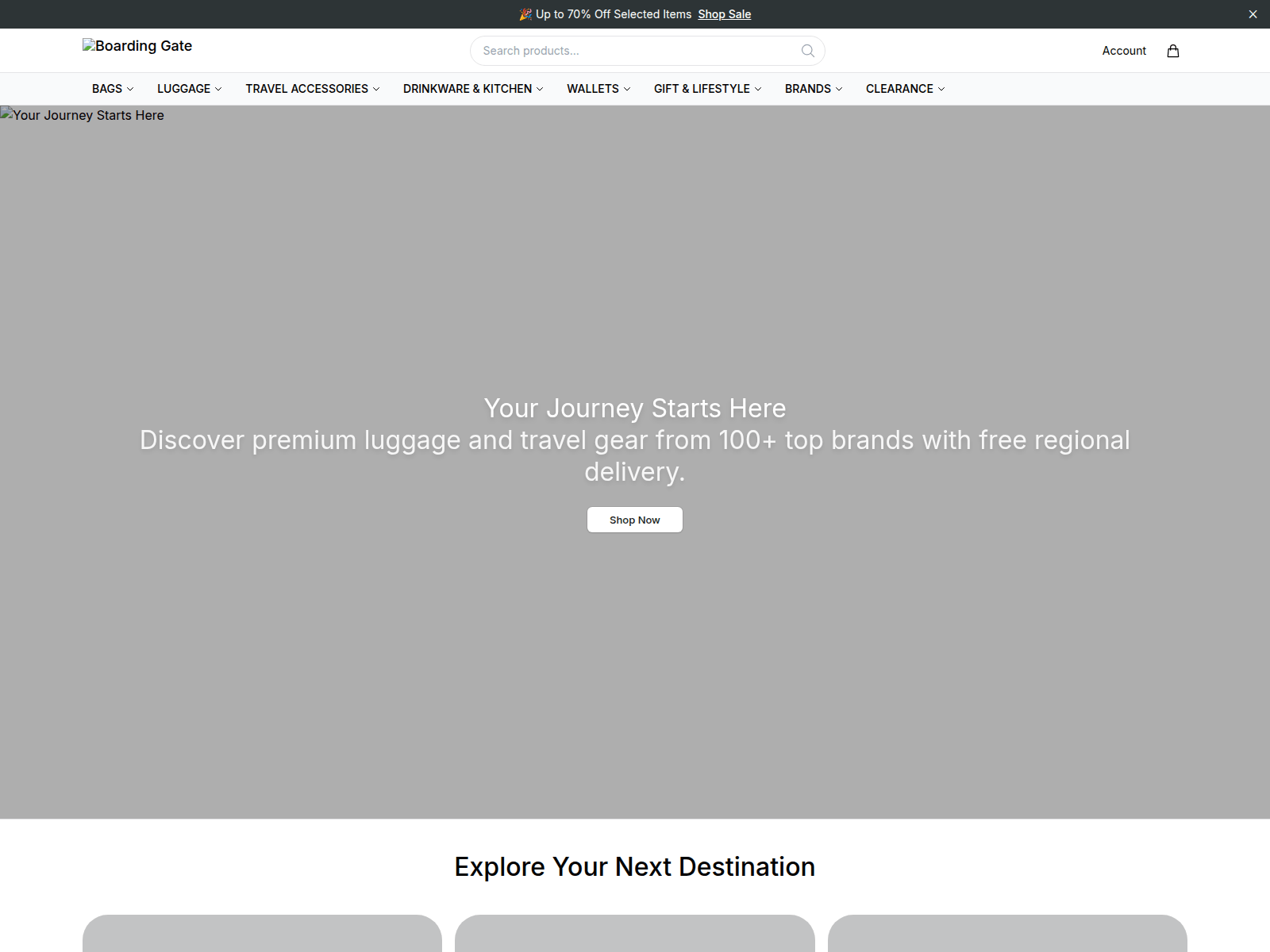1270x952 pixels.
Task: Expand the Luggage menu chevron
Action: (218, 89)
